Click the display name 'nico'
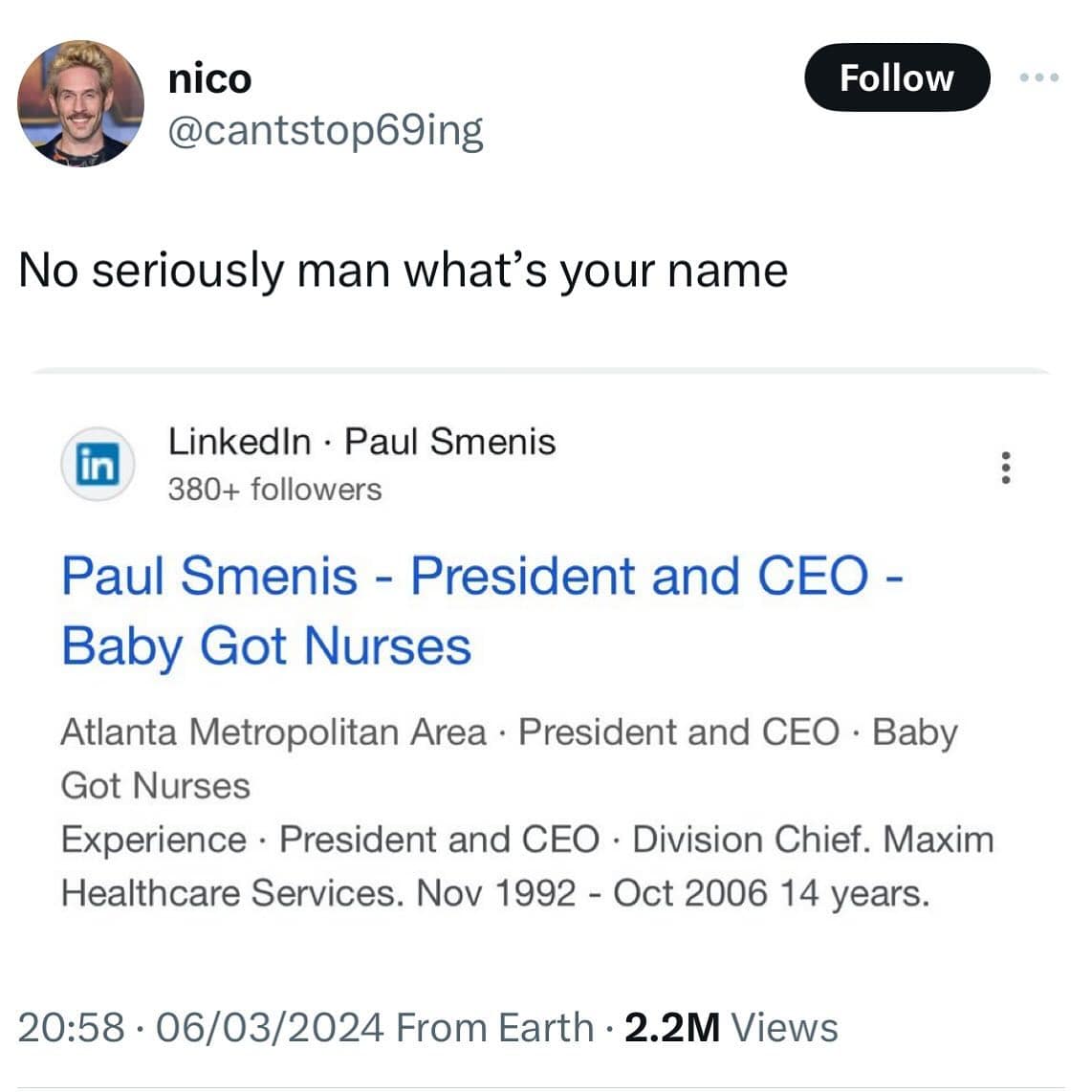Viewport: 1092px width, 1092px height. tap(209, 78)
